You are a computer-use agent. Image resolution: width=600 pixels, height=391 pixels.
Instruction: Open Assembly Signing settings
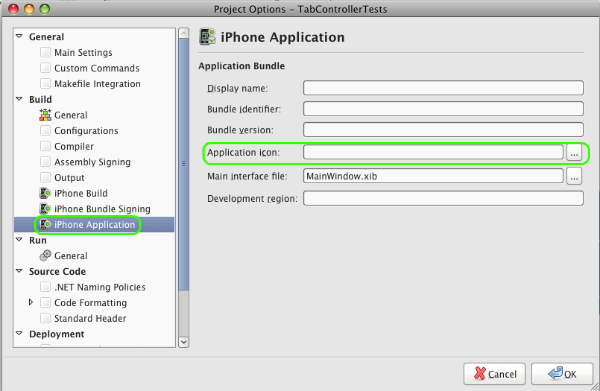pos(92,162)
